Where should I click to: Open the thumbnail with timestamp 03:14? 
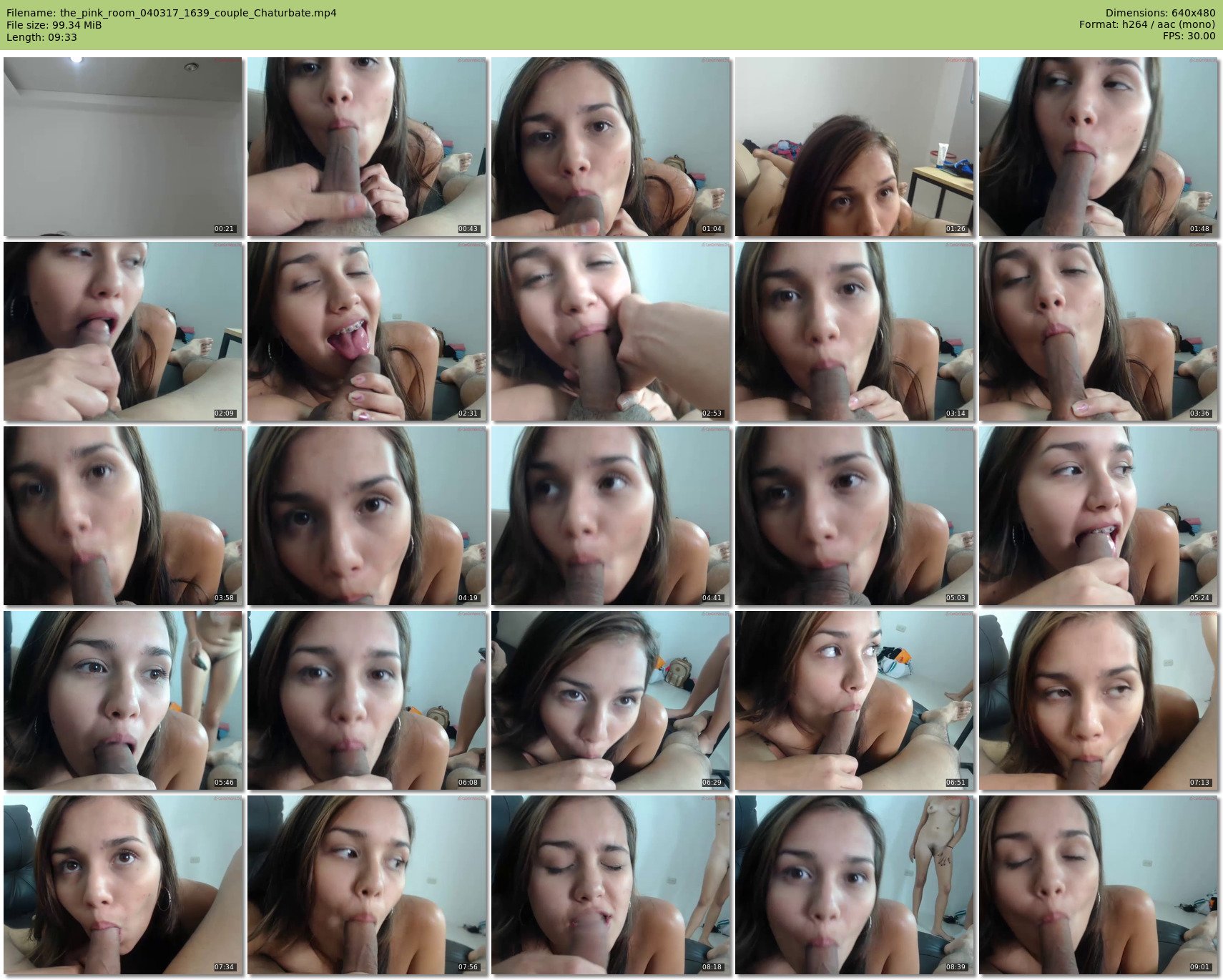855,331
